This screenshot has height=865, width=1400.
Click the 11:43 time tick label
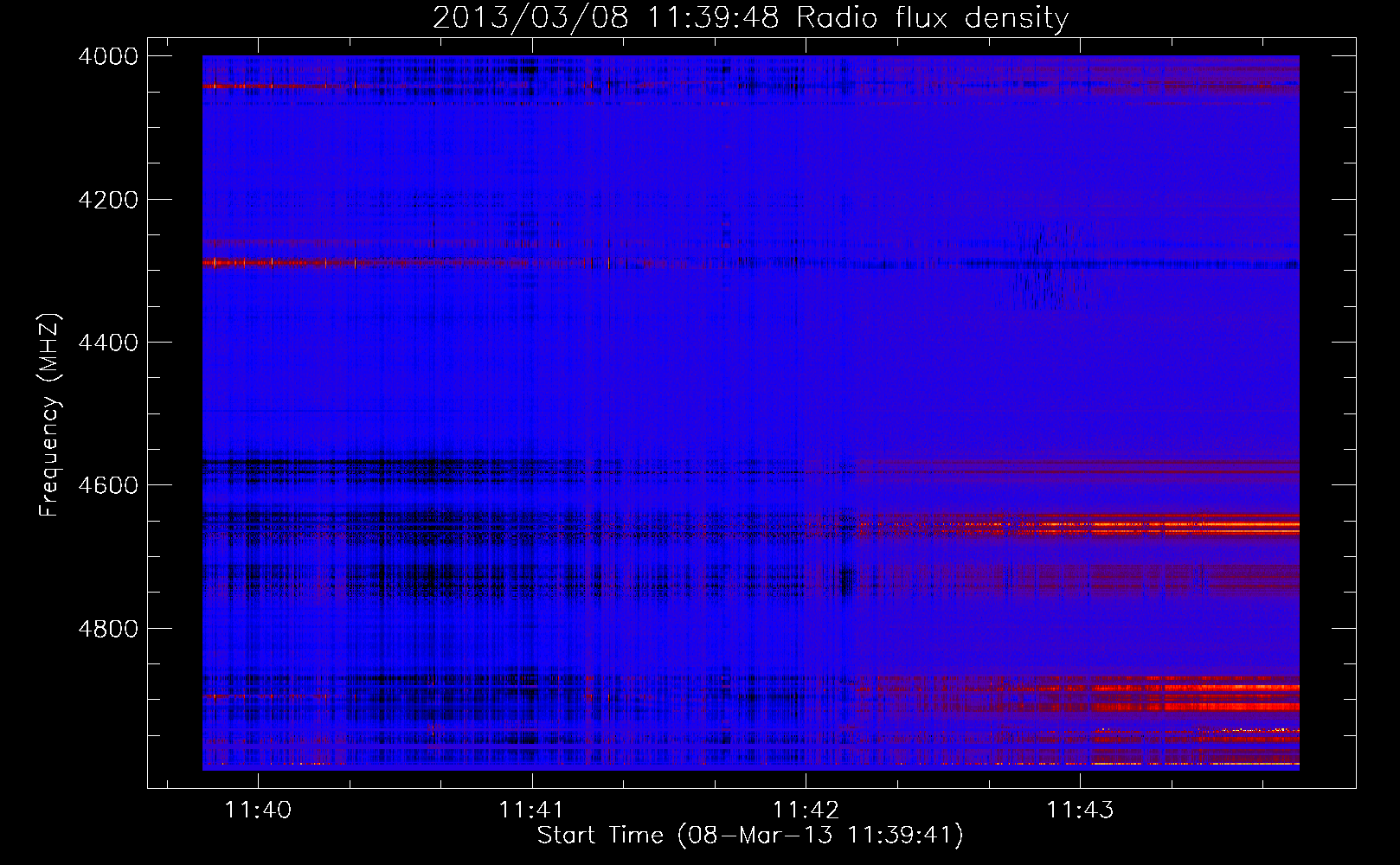1080,810
